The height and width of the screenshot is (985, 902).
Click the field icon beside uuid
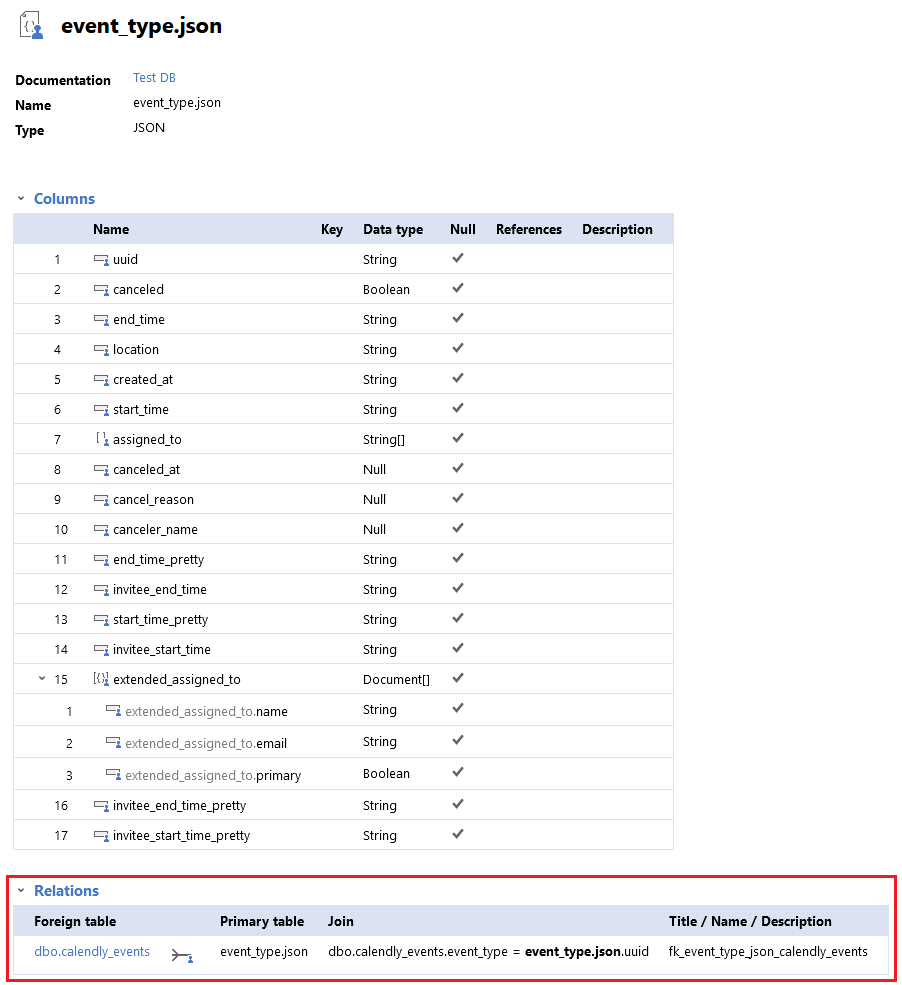(x=101, y=260)
